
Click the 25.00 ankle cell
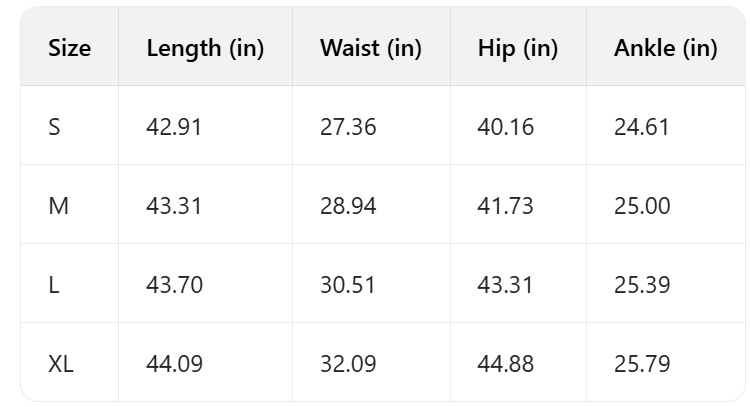pos(642,206)
